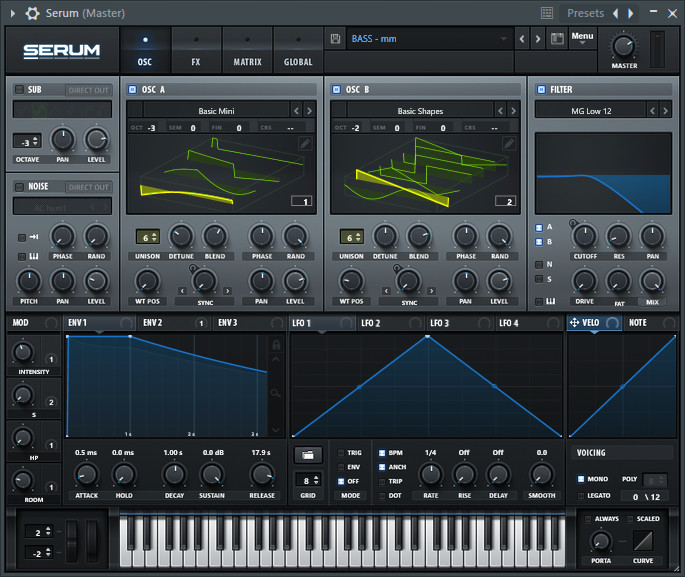Enable LFO TRIG mode
The image size is (685, 577).
coord(341,453)
